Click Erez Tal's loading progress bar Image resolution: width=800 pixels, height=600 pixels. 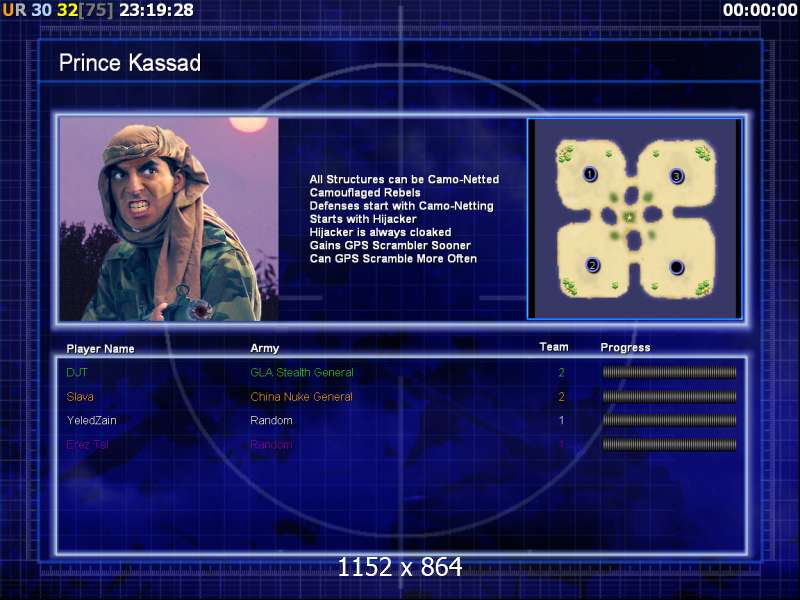(669, 444)
